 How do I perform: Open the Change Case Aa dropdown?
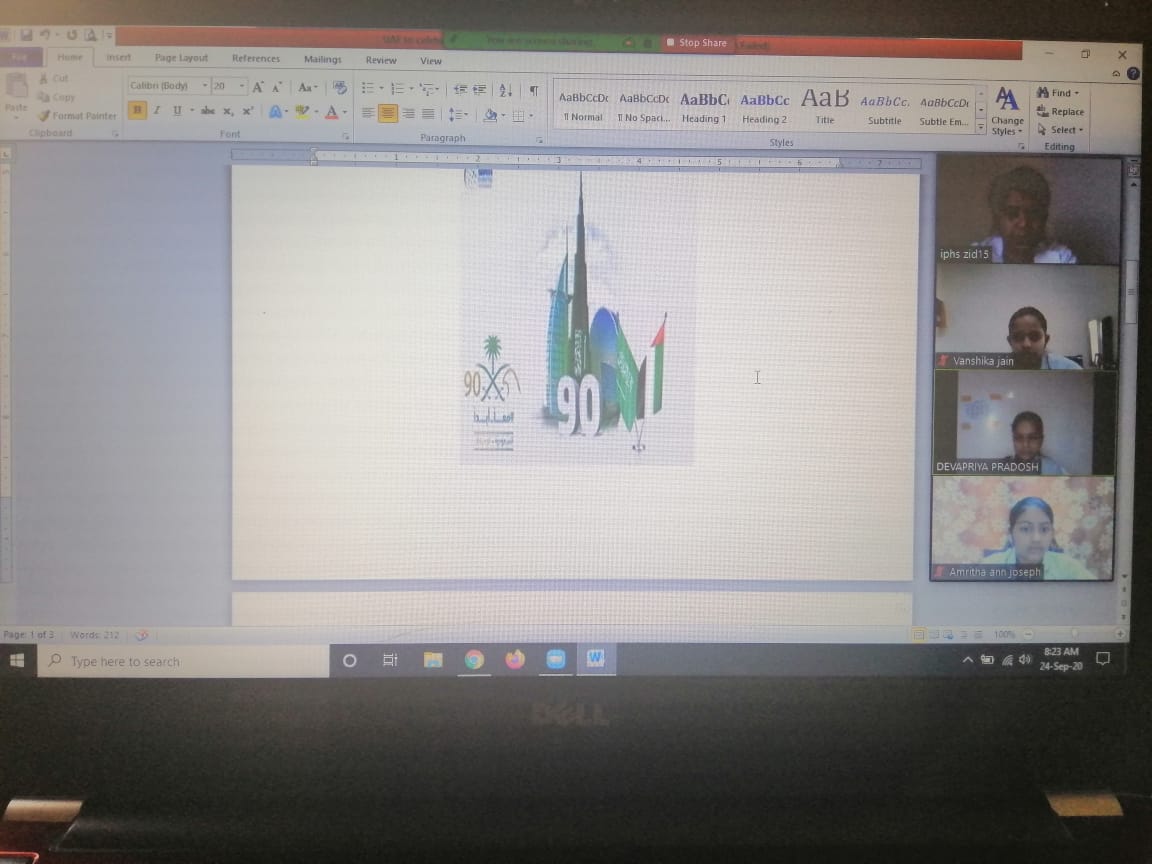pos(308,87)
